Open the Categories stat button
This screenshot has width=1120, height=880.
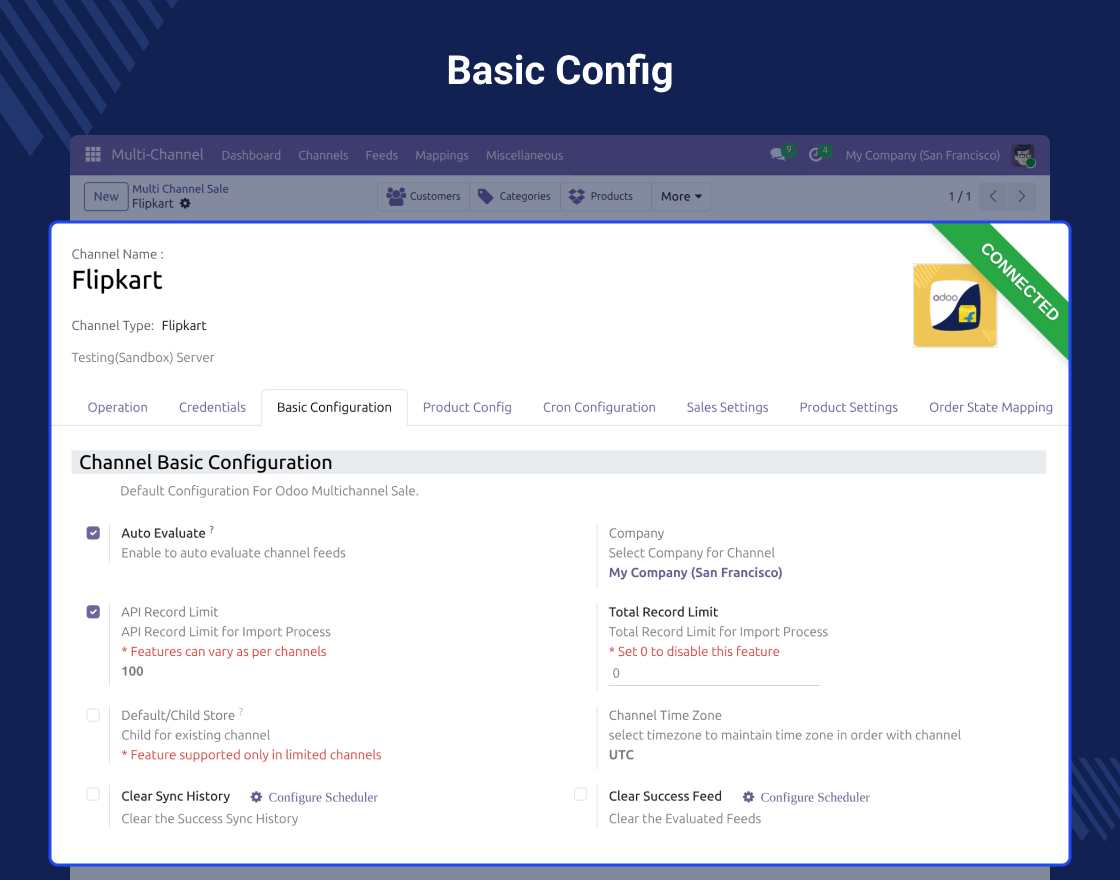pyautogui.click(x=514, y=196)
